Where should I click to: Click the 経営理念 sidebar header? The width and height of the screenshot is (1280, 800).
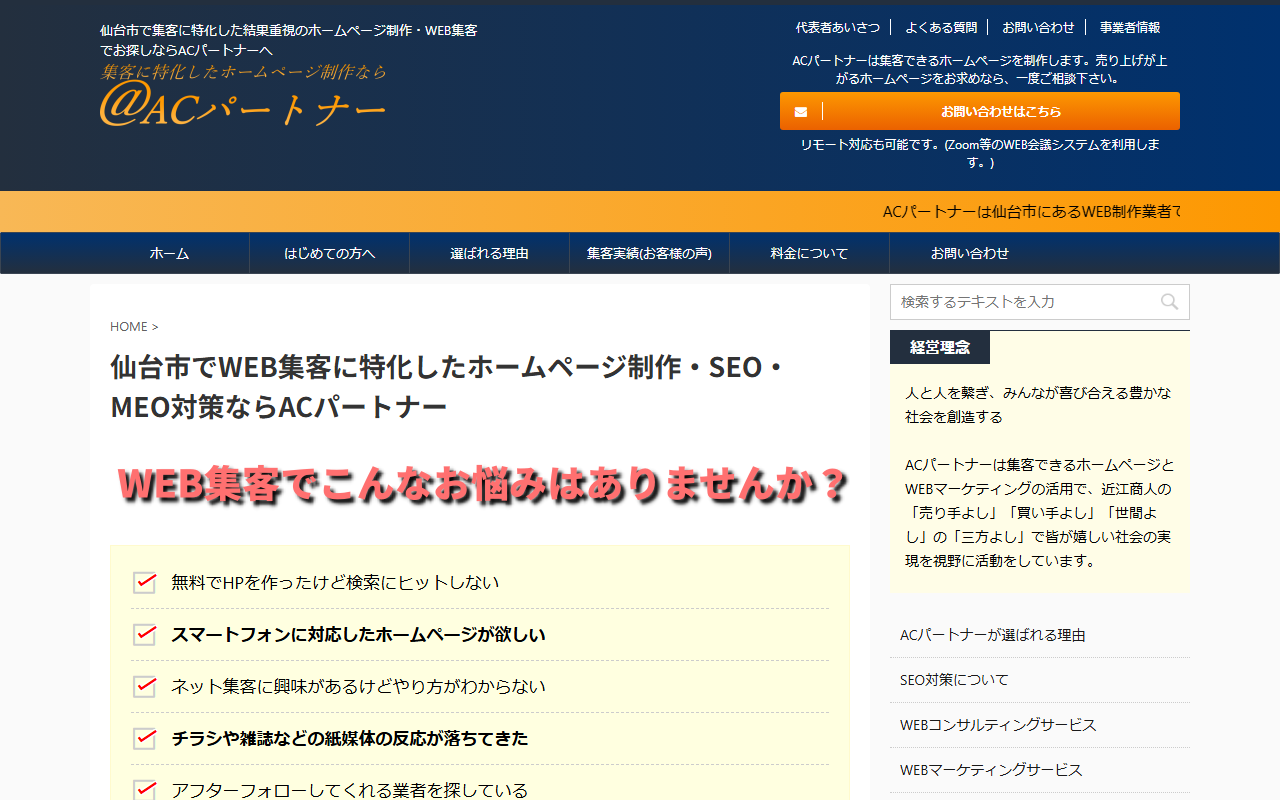coord(938,347)
